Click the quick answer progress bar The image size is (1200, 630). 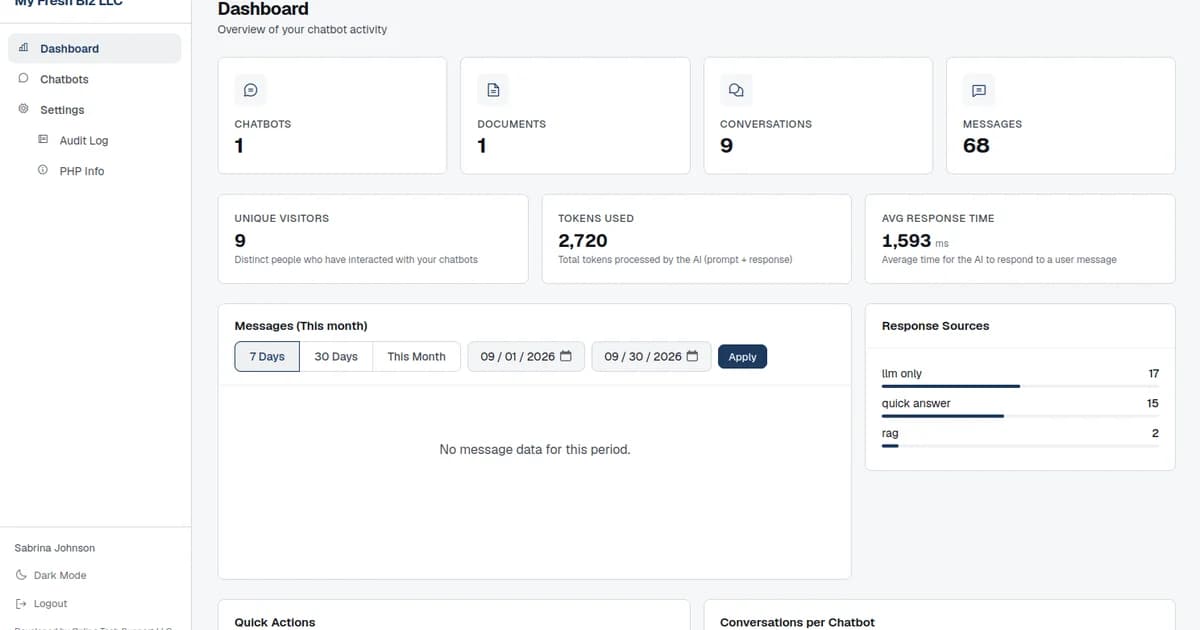point(1020,416)
